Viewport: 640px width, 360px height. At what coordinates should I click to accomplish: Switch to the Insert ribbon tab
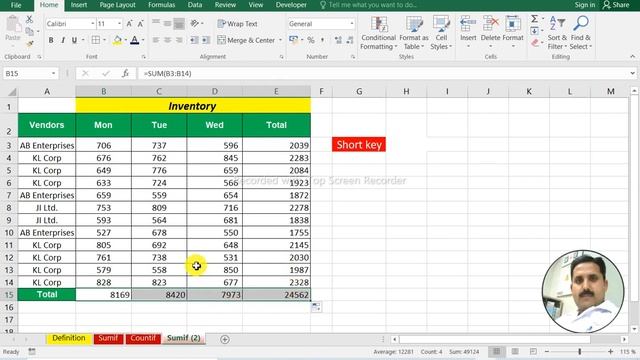[79, 5]
